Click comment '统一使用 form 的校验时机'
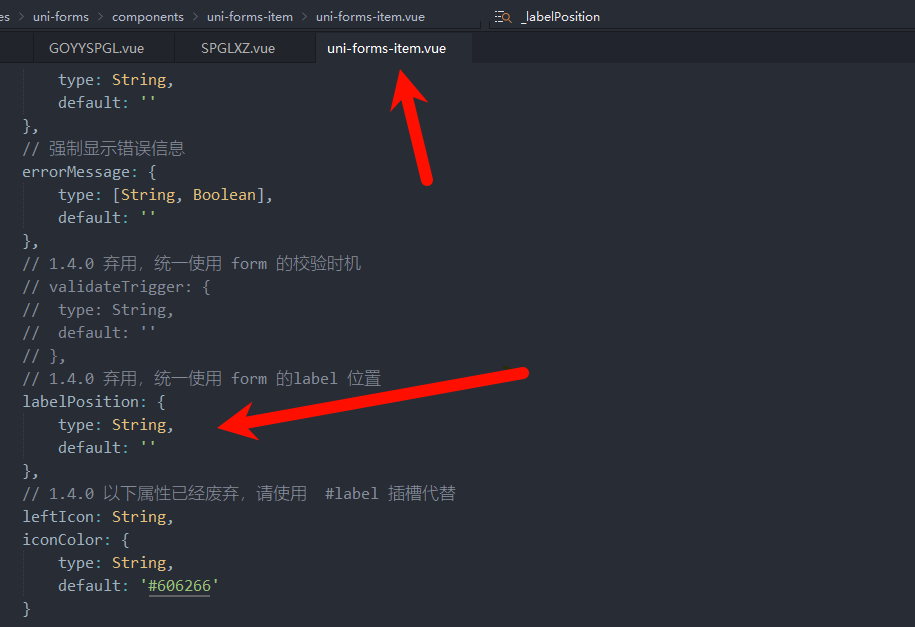The height and width of the screenshot is (627, 915). [191, 264]
